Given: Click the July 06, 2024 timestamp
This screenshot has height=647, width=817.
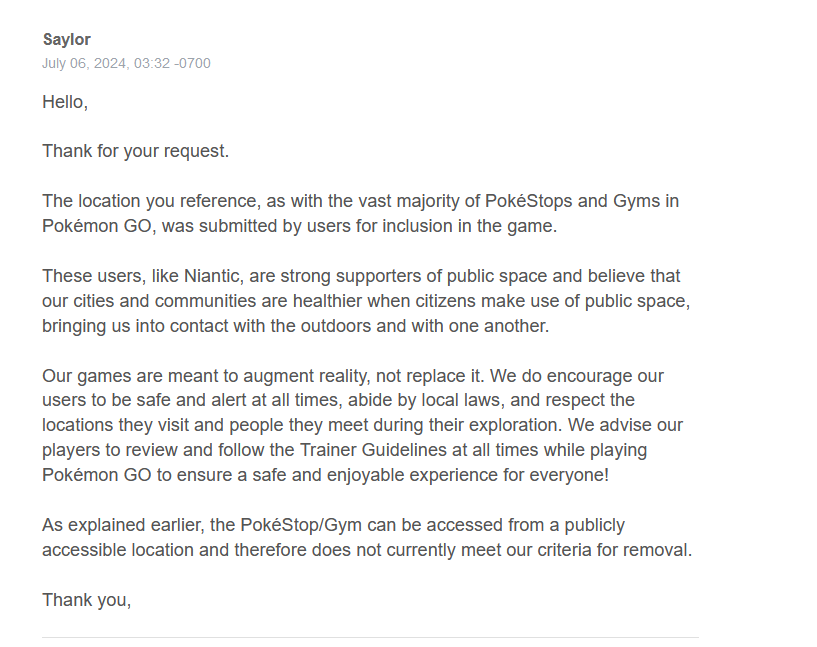Looking at the screenshot, I should pyautogui.click(x=126, y=64).
